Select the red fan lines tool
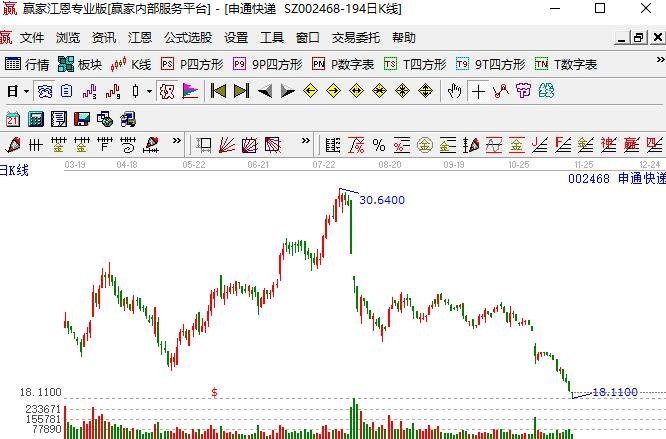 (x=227, y=145)
